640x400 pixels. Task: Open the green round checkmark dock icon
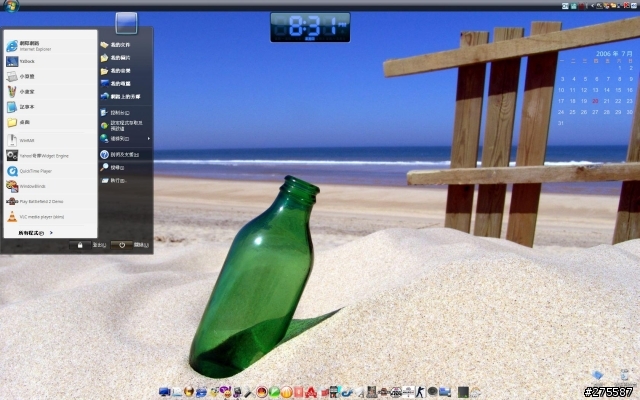click(274, 392)
